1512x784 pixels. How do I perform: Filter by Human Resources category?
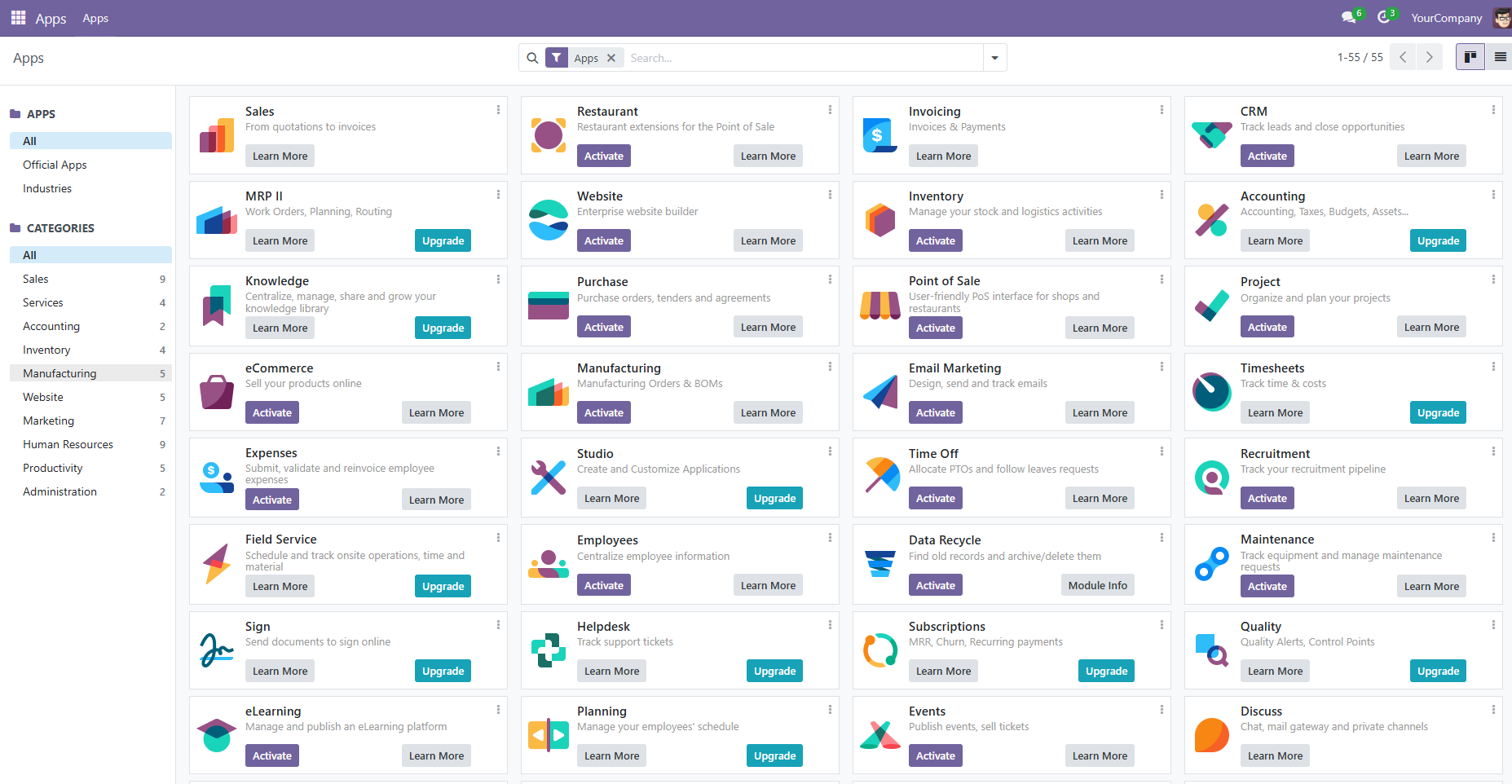90,444
